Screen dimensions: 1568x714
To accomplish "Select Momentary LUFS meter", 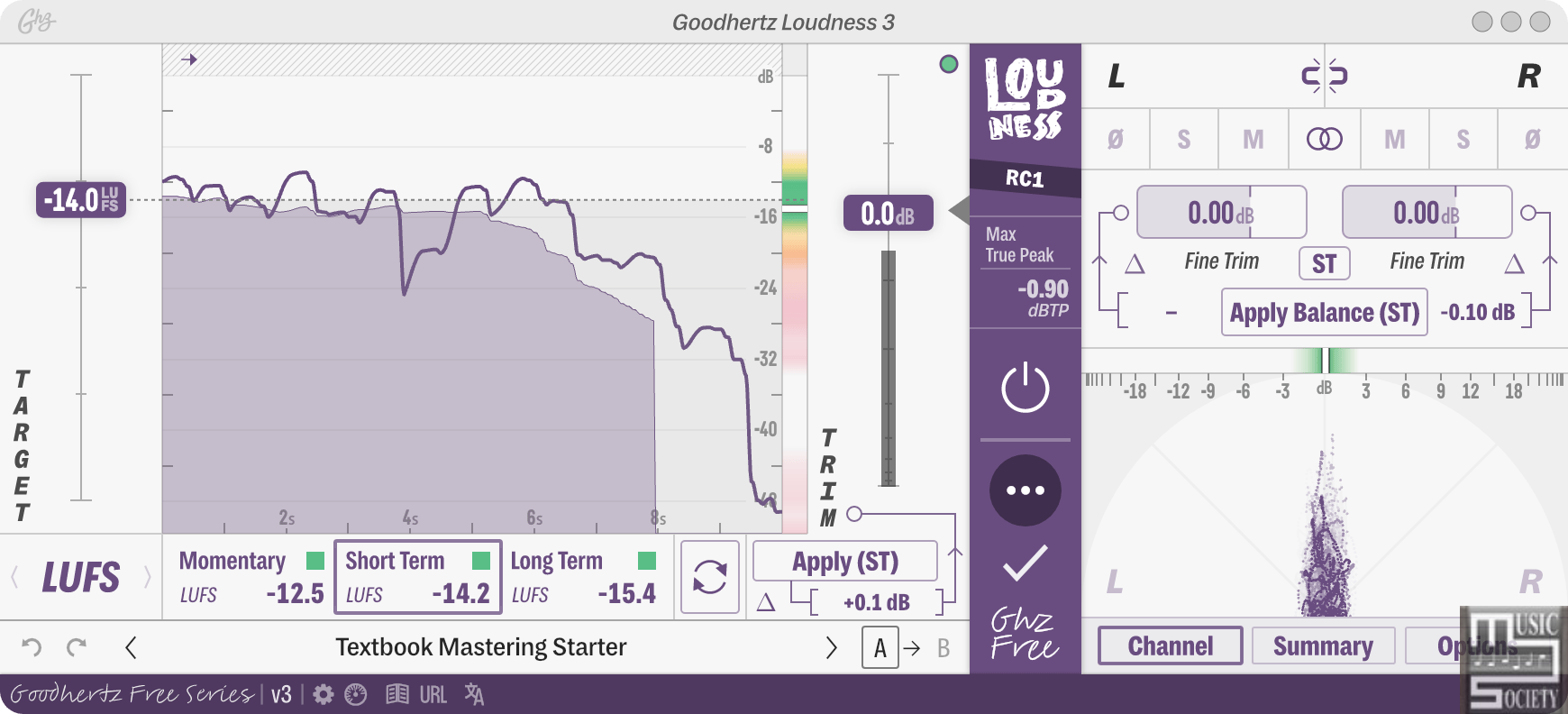I will coord(251,577).
